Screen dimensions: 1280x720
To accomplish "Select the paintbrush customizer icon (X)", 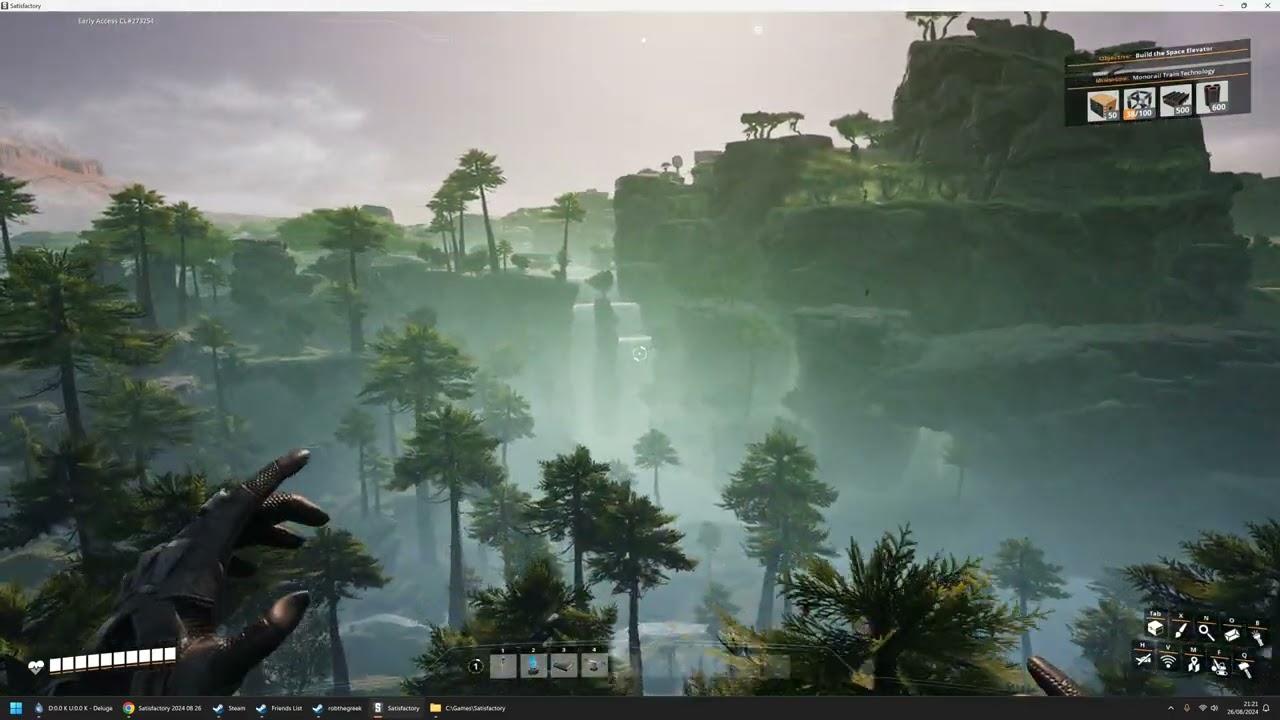I will click(1181, 630).
